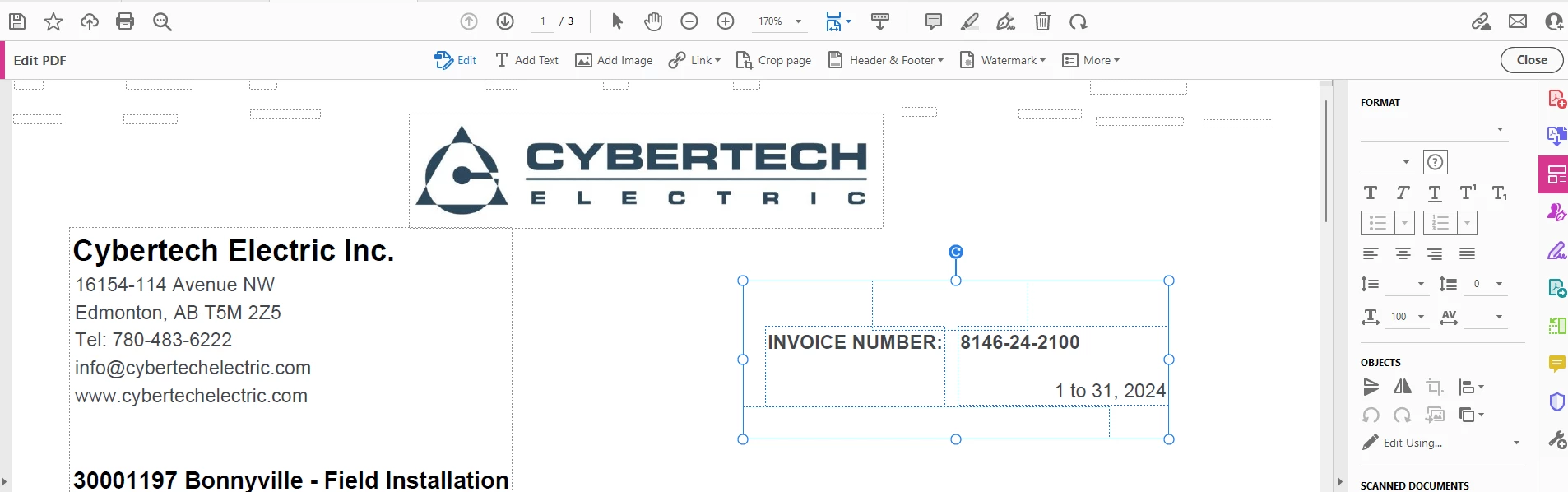Open the find text magnifier tool
Screen dimensions: 1568x492
pyautogui.click(x=162, y=21)
